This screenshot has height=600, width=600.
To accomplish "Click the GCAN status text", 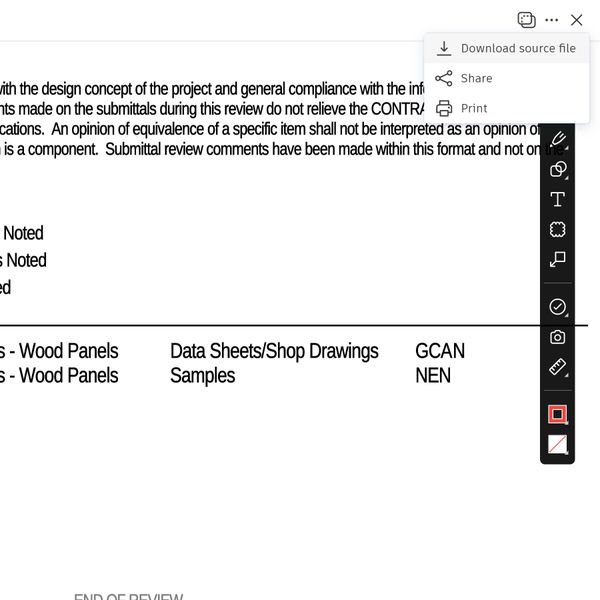I will coord(440,351).
